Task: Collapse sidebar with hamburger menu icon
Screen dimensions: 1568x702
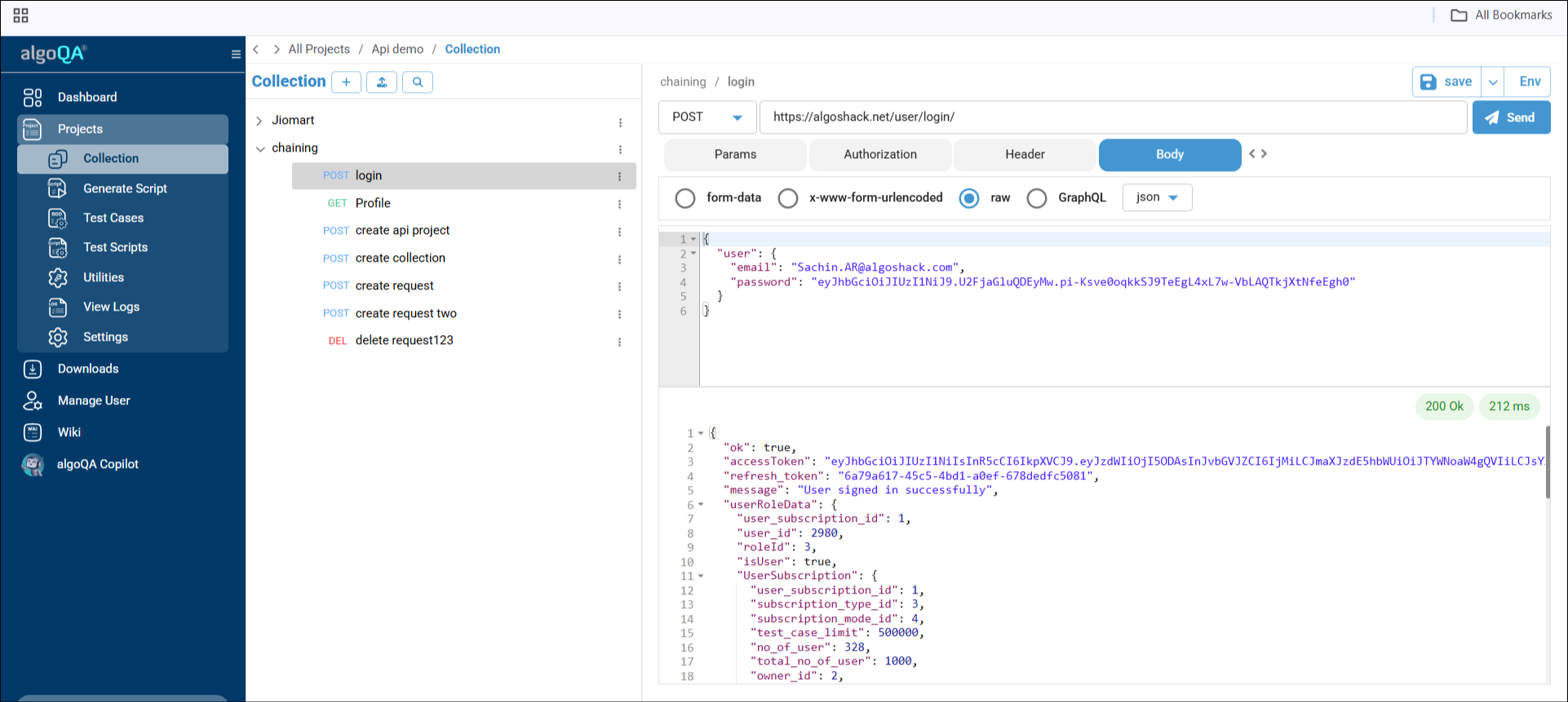Action: click(x=236, y=55)
